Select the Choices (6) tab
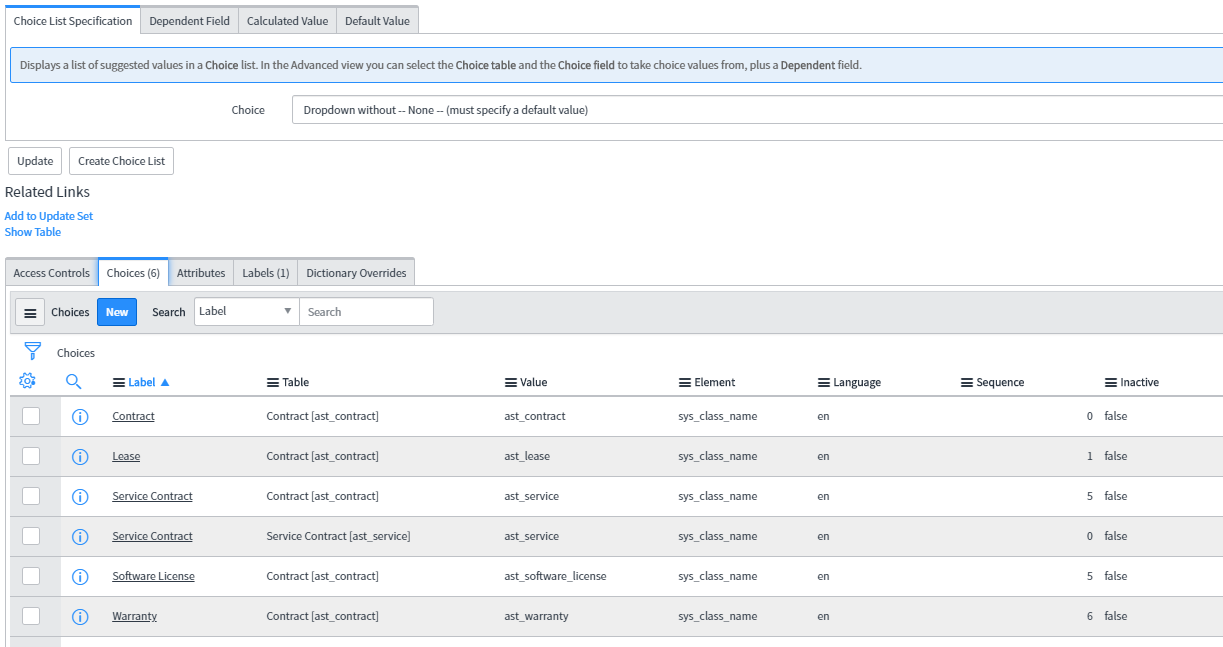 click(133, 273)
